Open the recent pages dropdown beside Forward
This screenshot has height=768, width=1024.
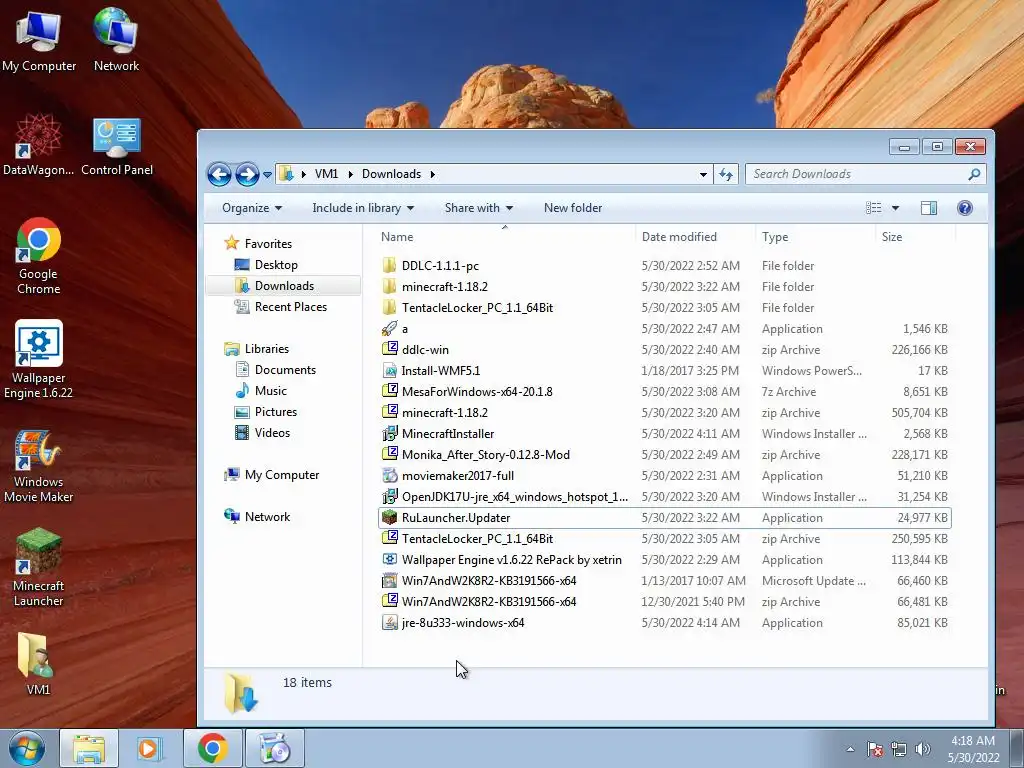point(267,174)
